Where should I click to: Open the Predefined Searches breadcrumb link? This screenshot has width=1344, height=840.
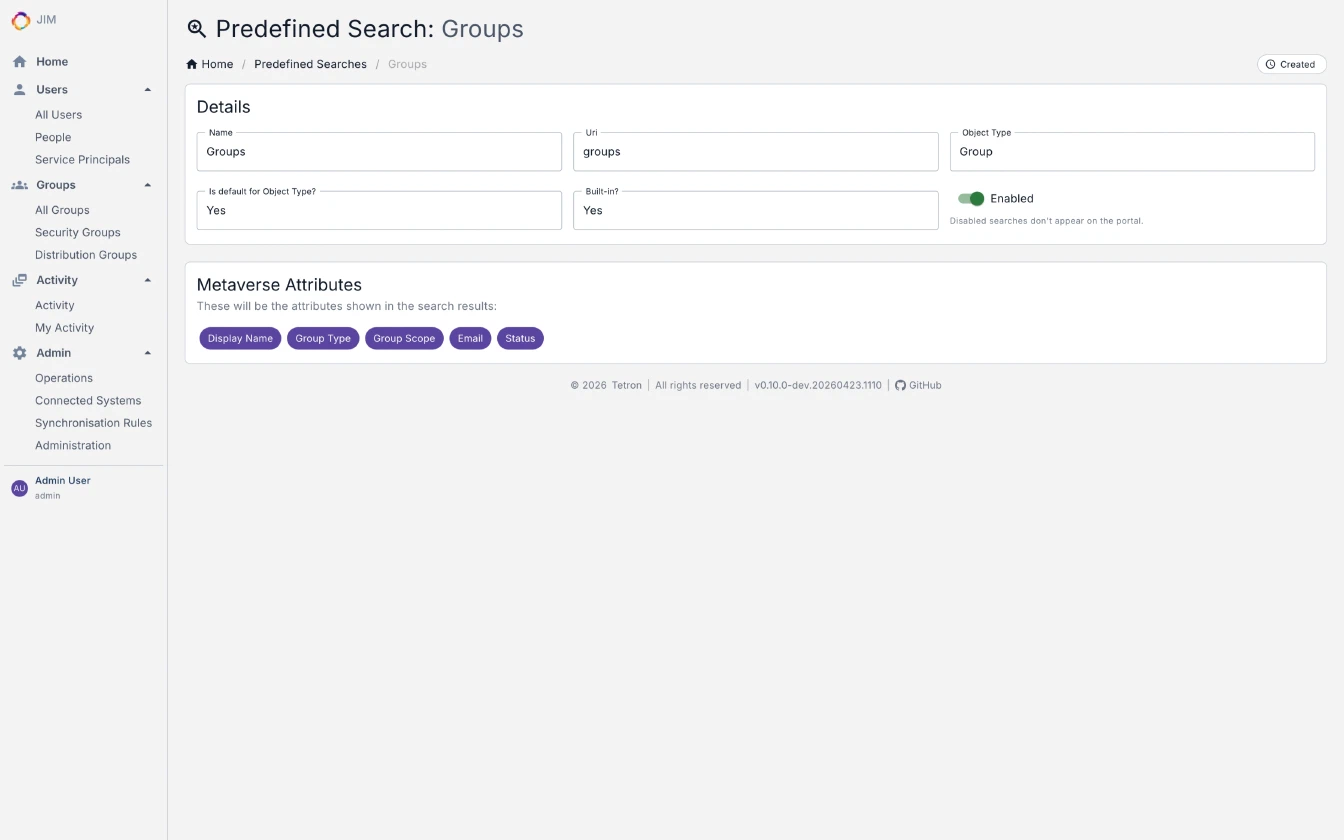tap(310, 63)
